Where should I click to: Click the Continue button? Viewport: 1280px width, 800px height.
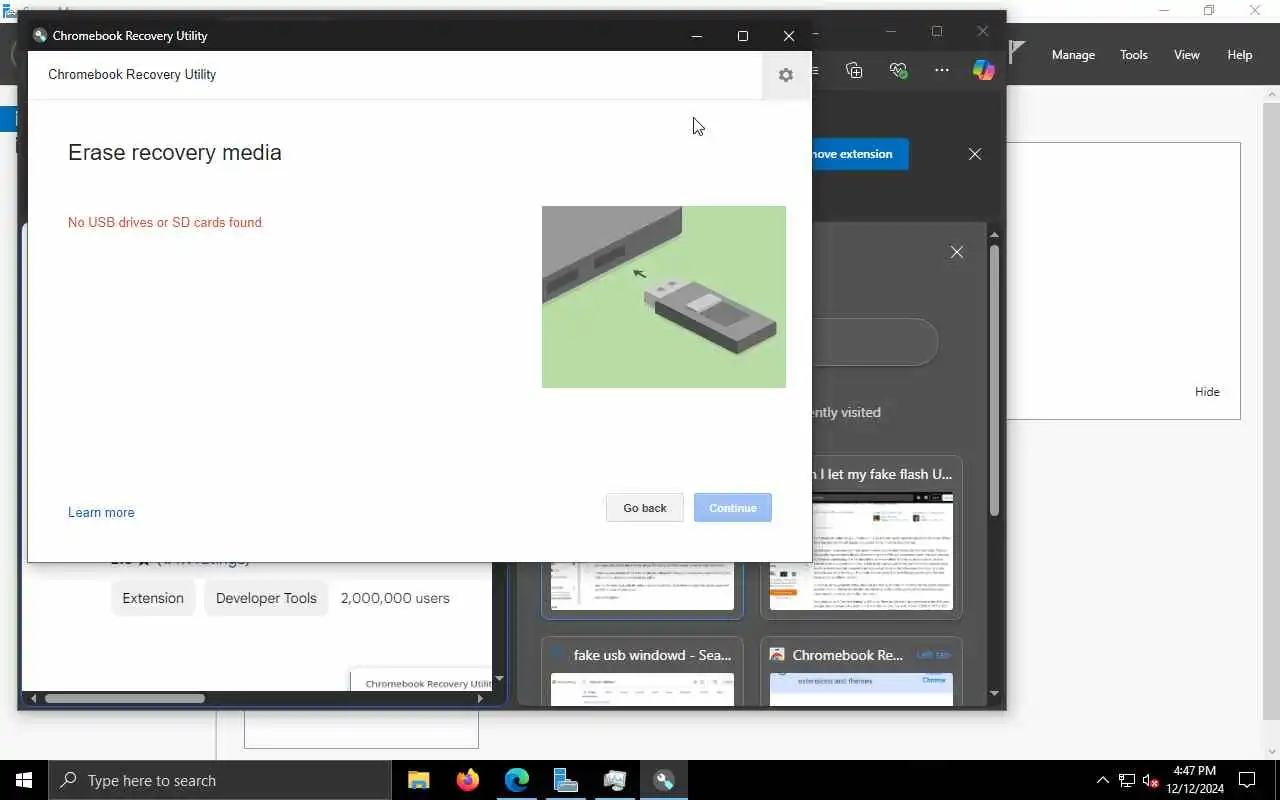click(x=733, y=508)
